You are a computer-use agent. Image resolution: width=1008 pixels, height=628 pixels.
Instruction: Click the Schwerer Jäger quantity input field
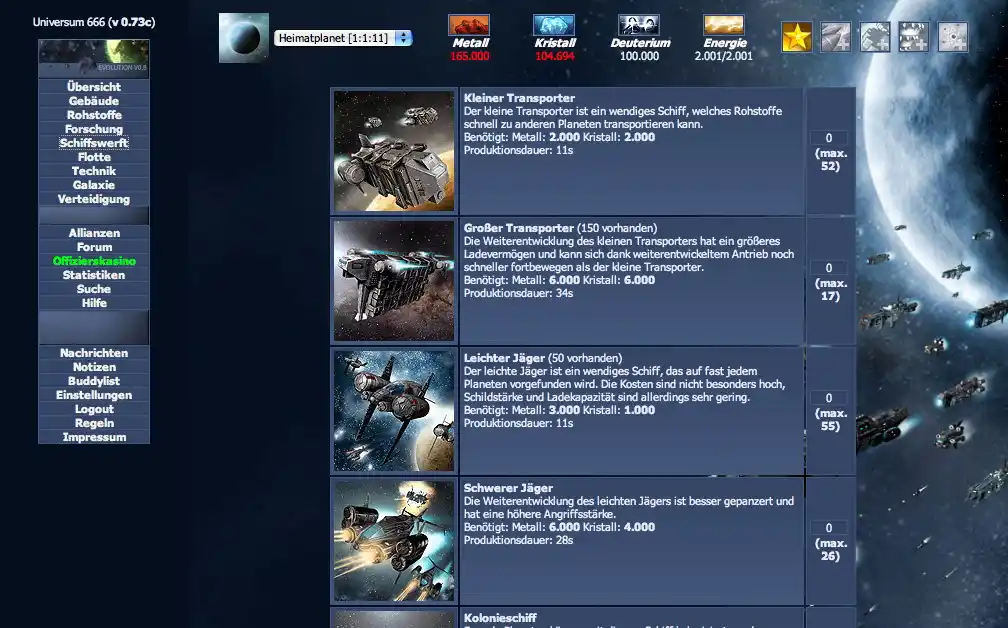coord(830,525)
